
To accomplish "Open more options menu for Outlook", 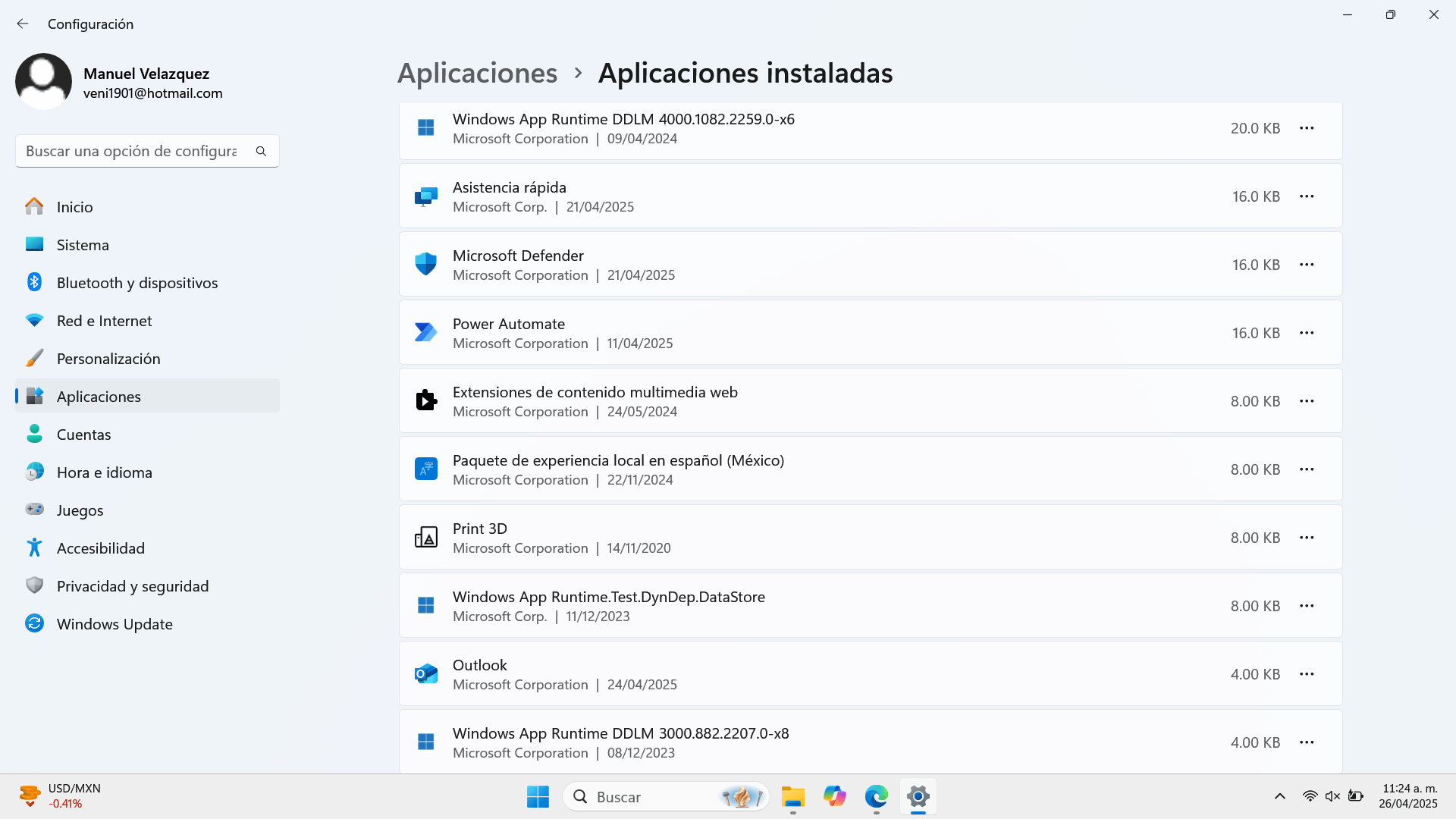I will (x=1306, y=674).
